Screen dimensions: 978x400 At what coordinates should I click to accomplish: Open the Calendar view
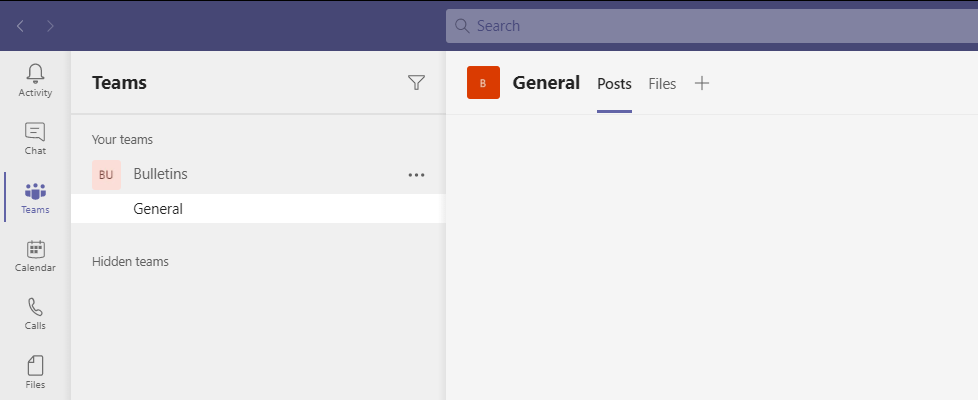tap(35, 255)
